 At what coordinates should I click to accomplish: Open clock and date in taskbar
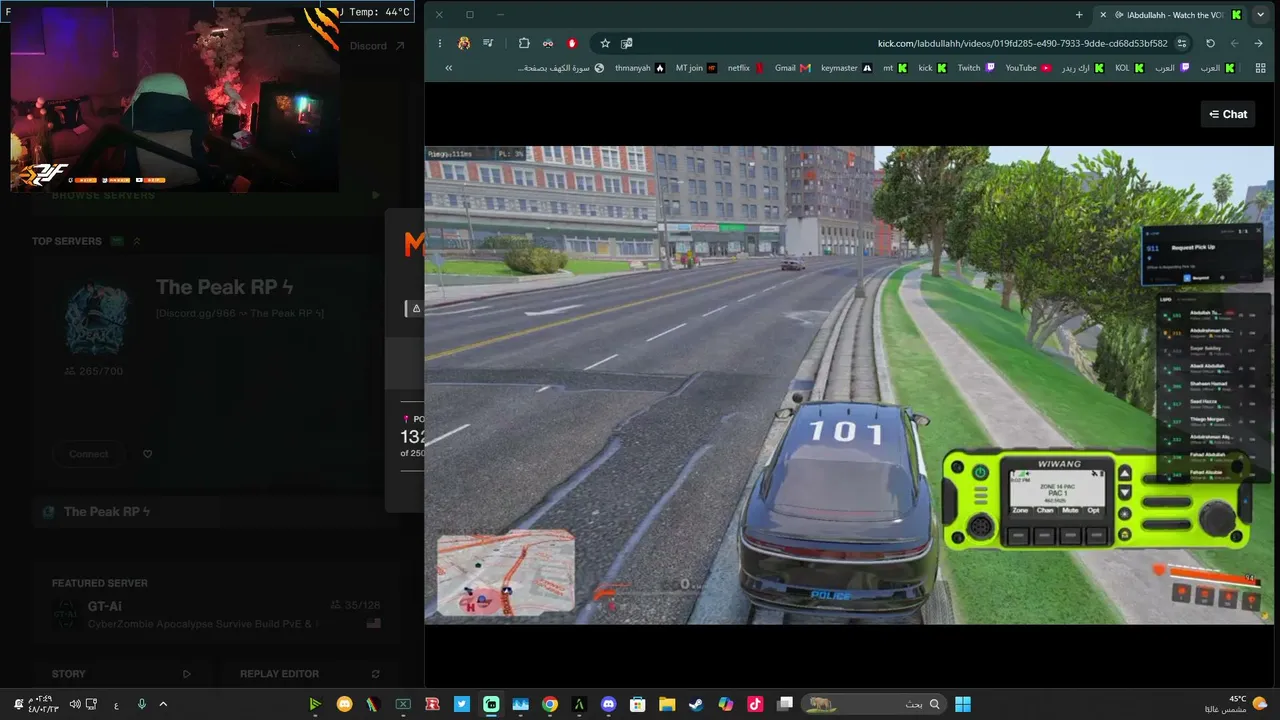point(44,704)
